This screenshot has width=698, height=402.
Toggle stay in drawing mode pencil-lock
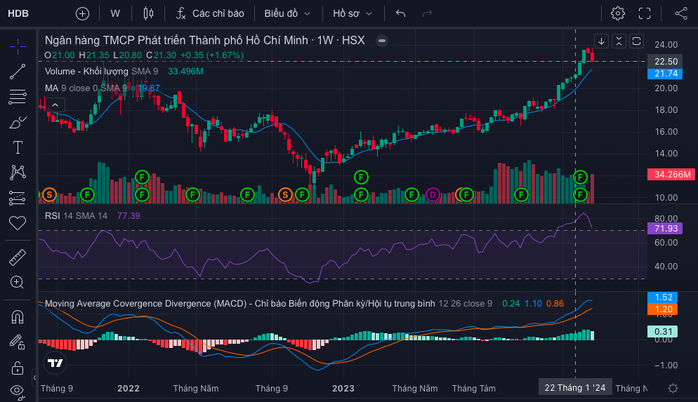click(17, 342)
